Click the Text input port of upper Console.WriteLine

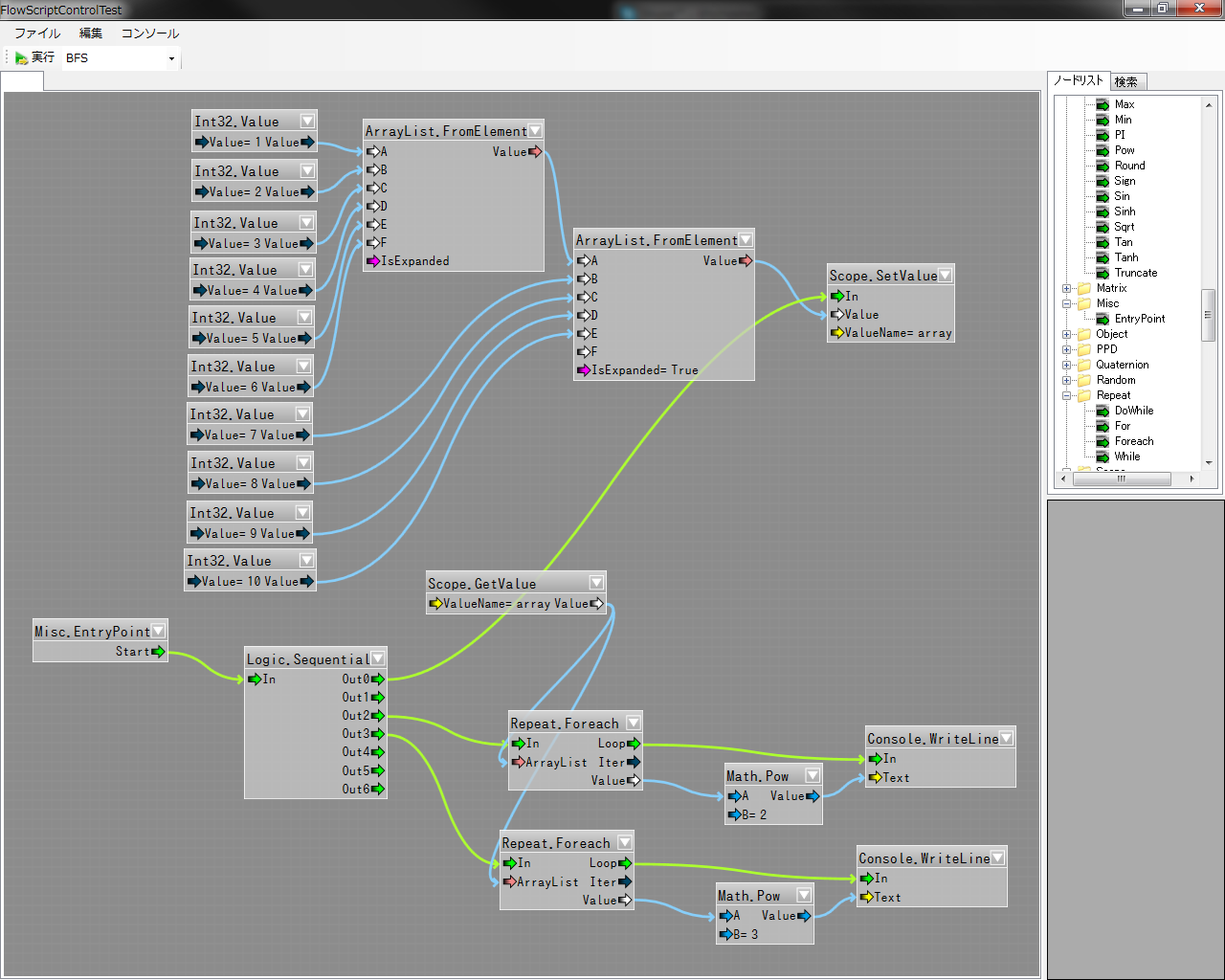pos(875,778)
